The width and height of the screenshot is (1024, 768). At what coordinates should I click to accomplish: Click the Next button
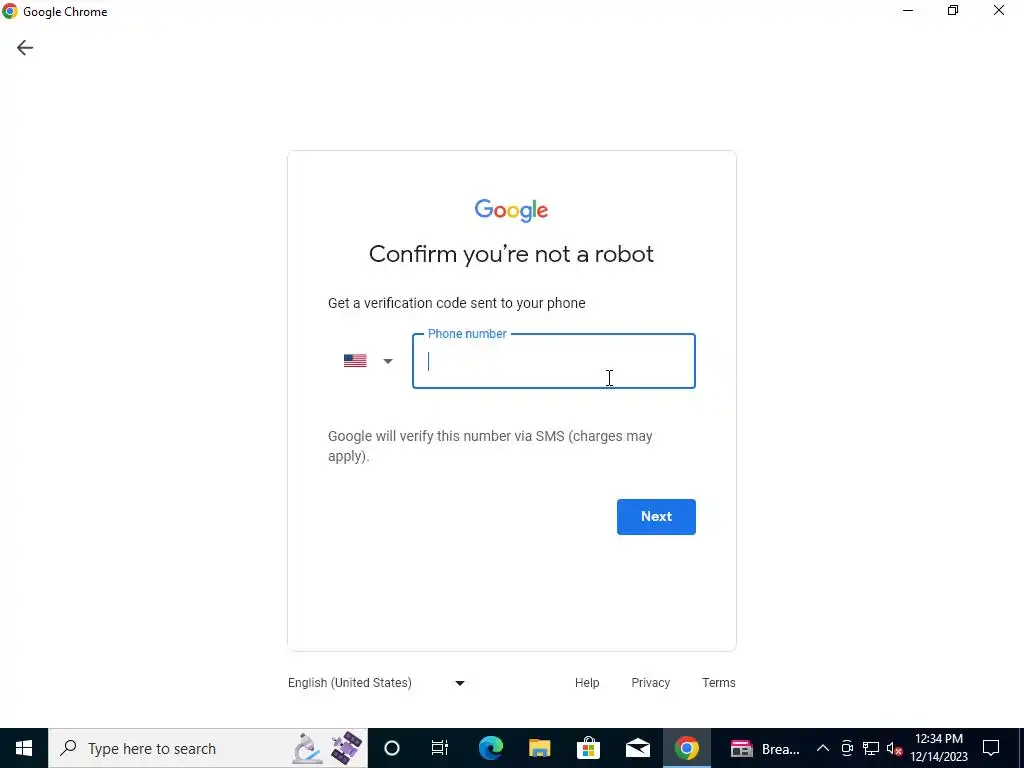656,517
